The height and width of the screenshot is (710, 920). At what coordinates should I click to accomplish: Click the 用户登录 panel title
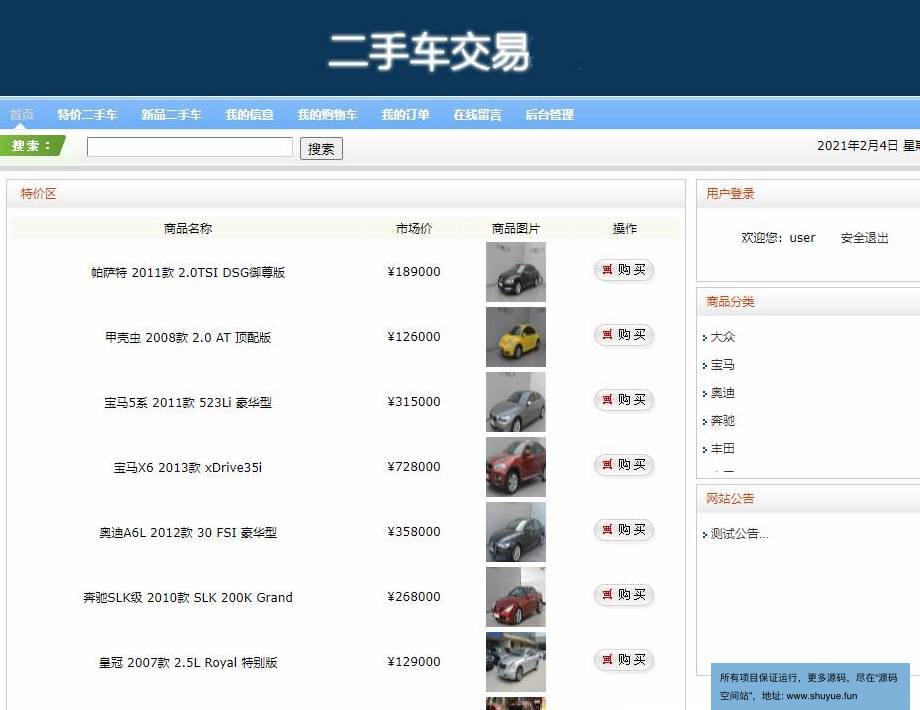[730, 194]
